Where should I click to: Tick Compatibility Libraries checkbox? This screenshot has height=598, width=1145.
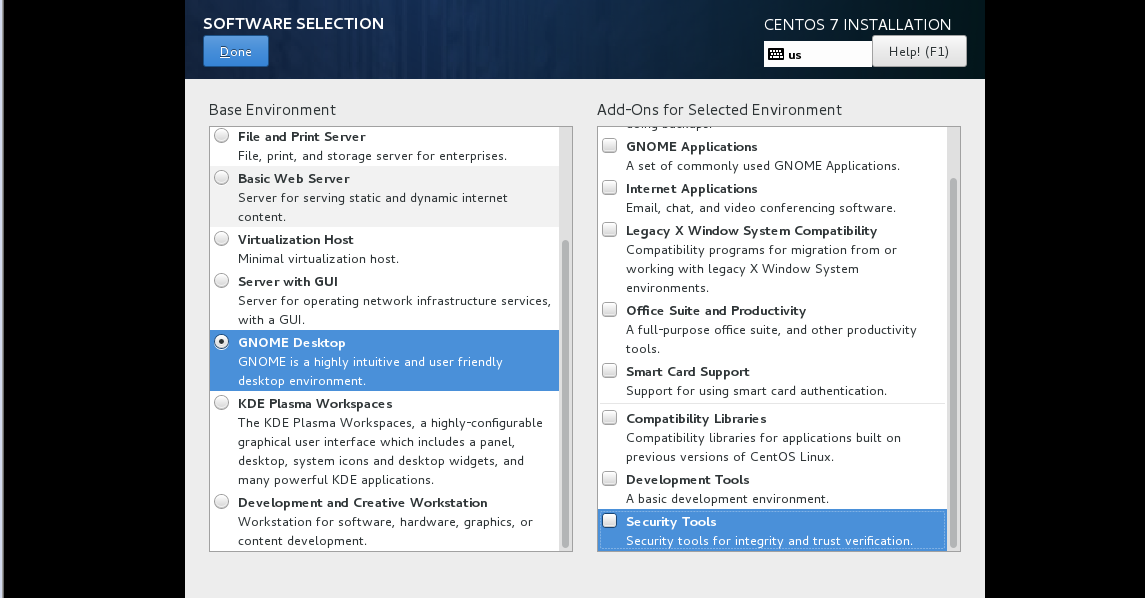click(x=610, y=418)
